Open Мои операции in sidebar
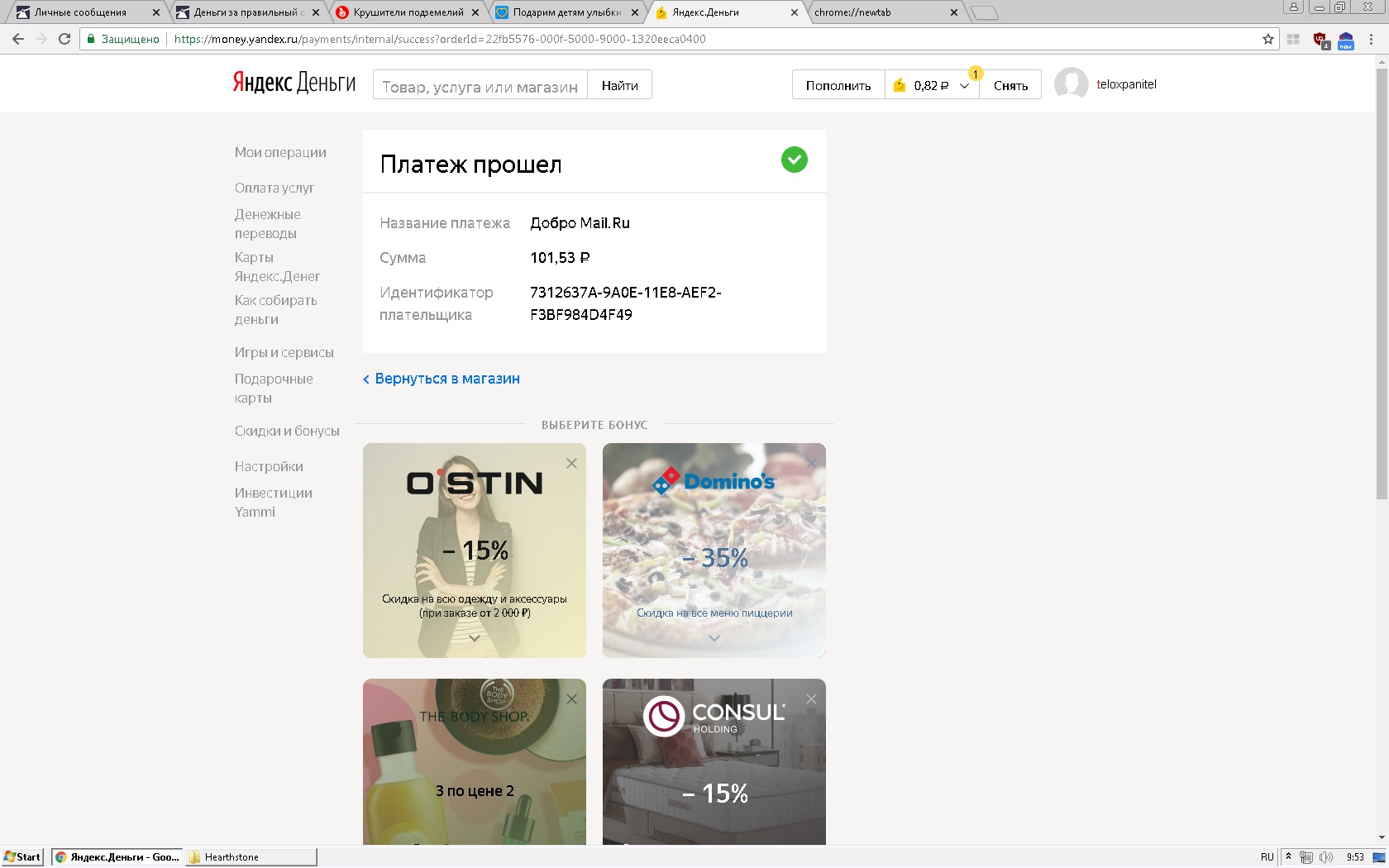The height and width of the screenshot is (868, 1389). tap(280, 152)
